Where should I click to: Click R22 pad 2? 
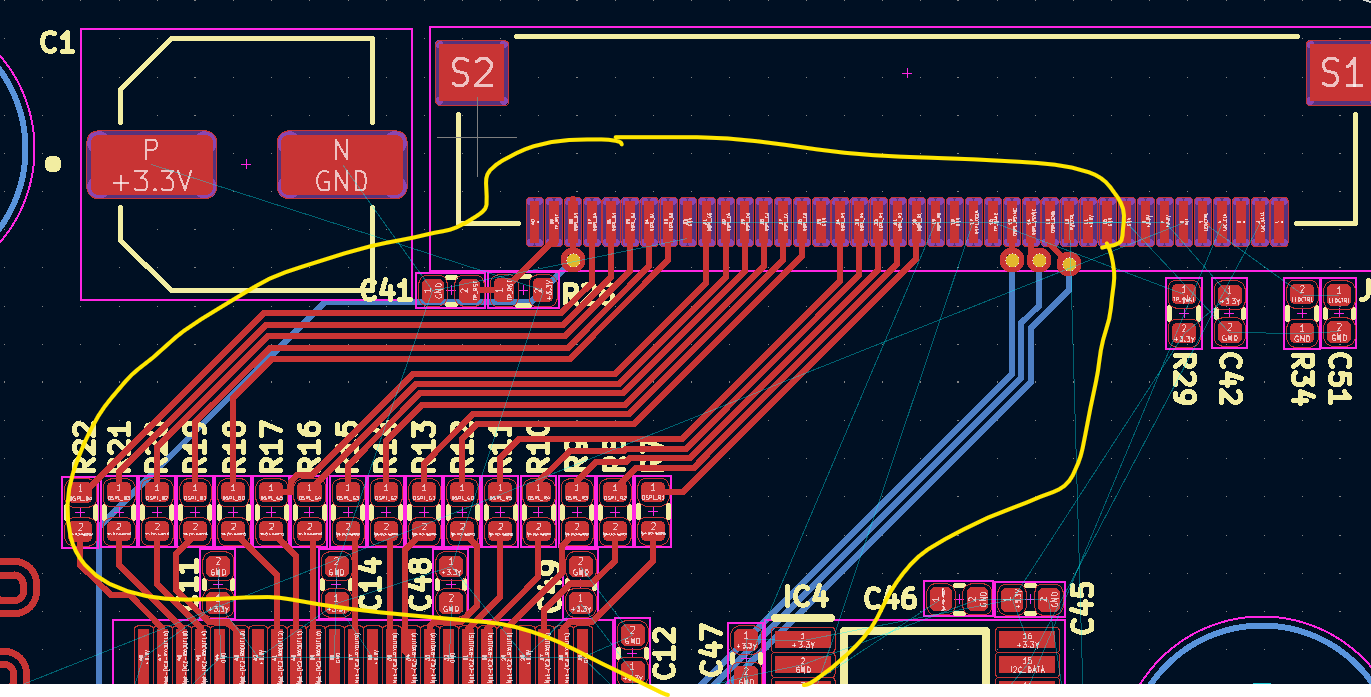point(81,529)
